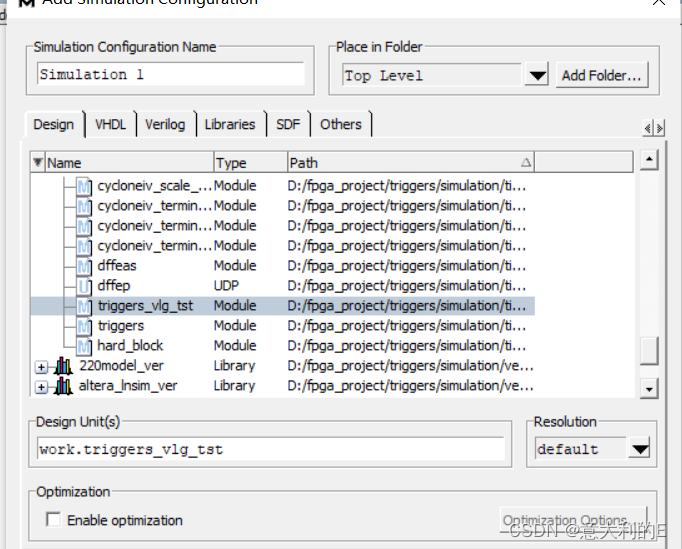Click module icon of hard_block row
The height and width of the screenshot is (549, 682).
click(84, 346)
